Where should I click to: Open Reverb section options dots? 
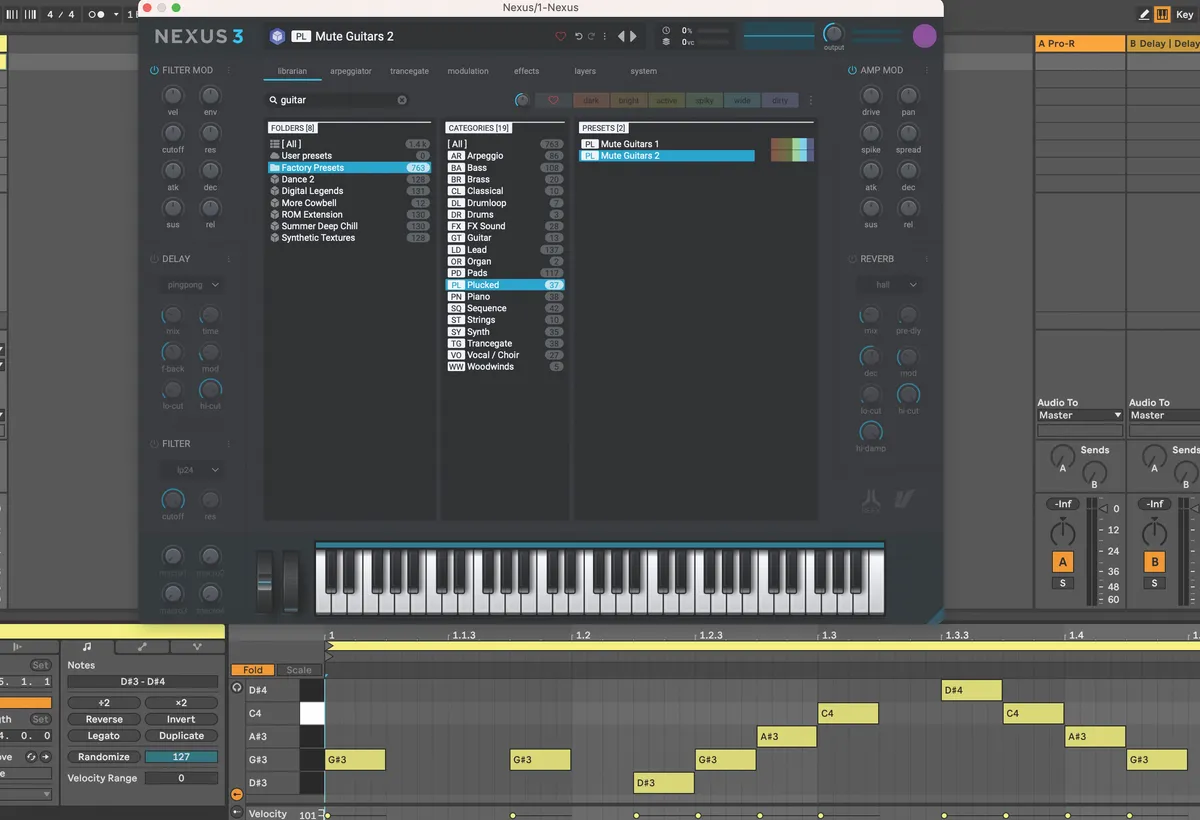click(x=928, y=259)
